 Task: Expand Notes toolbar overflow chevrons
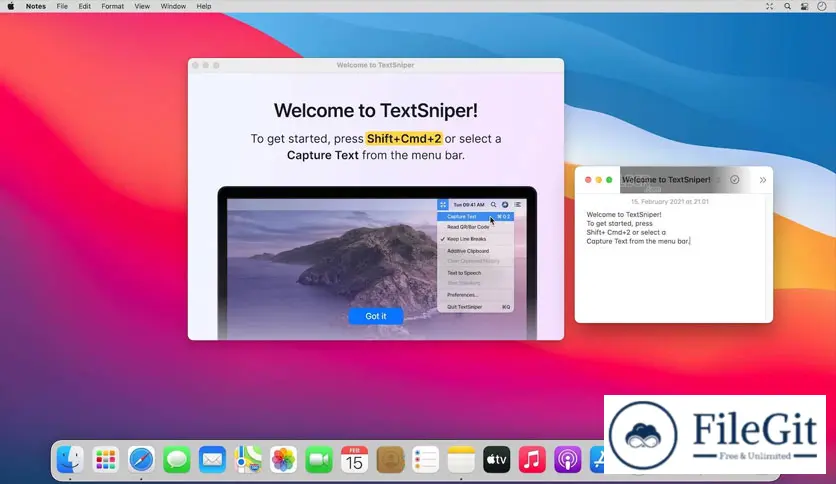coord(763,180)
